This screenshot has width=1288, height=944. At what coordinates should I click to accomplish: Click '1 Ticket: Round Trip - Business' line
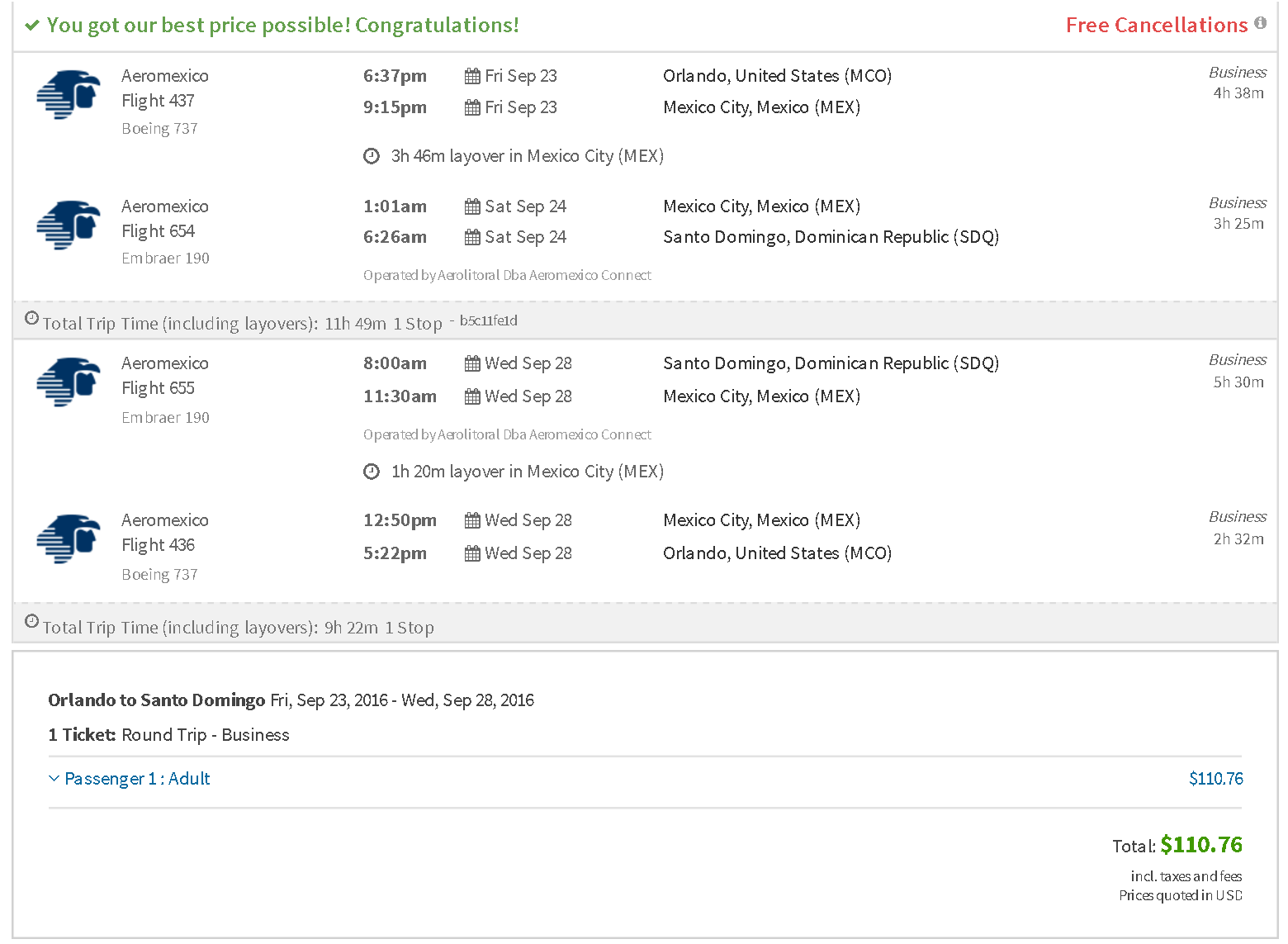click(169, 735)
